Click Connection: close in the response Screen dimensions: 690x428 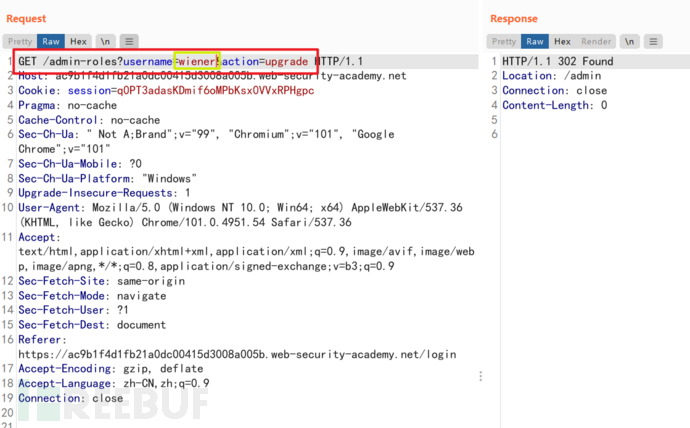click(x=554, y=91)
